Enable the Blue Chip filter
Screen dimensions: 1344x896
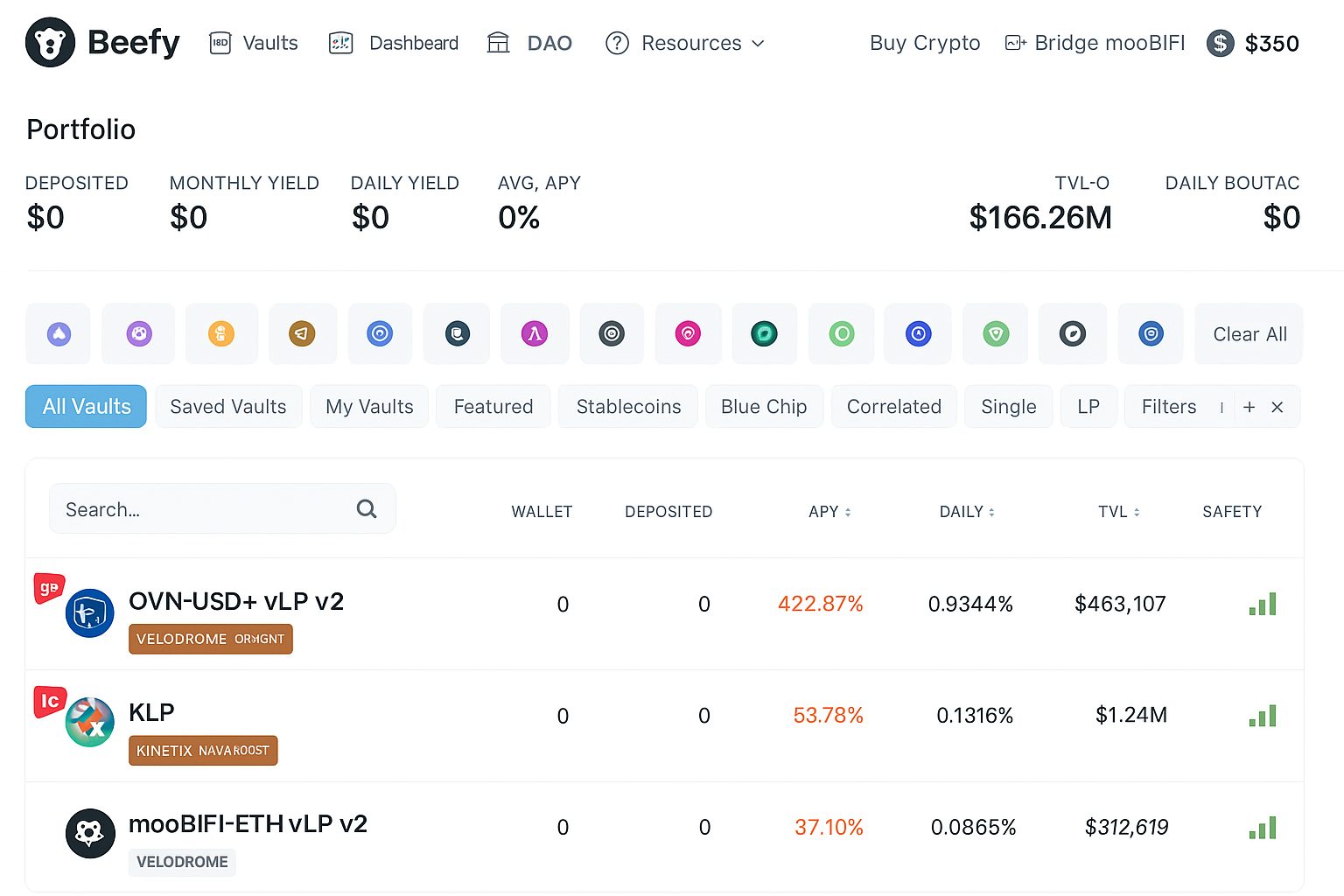click(x=763, y=407)
